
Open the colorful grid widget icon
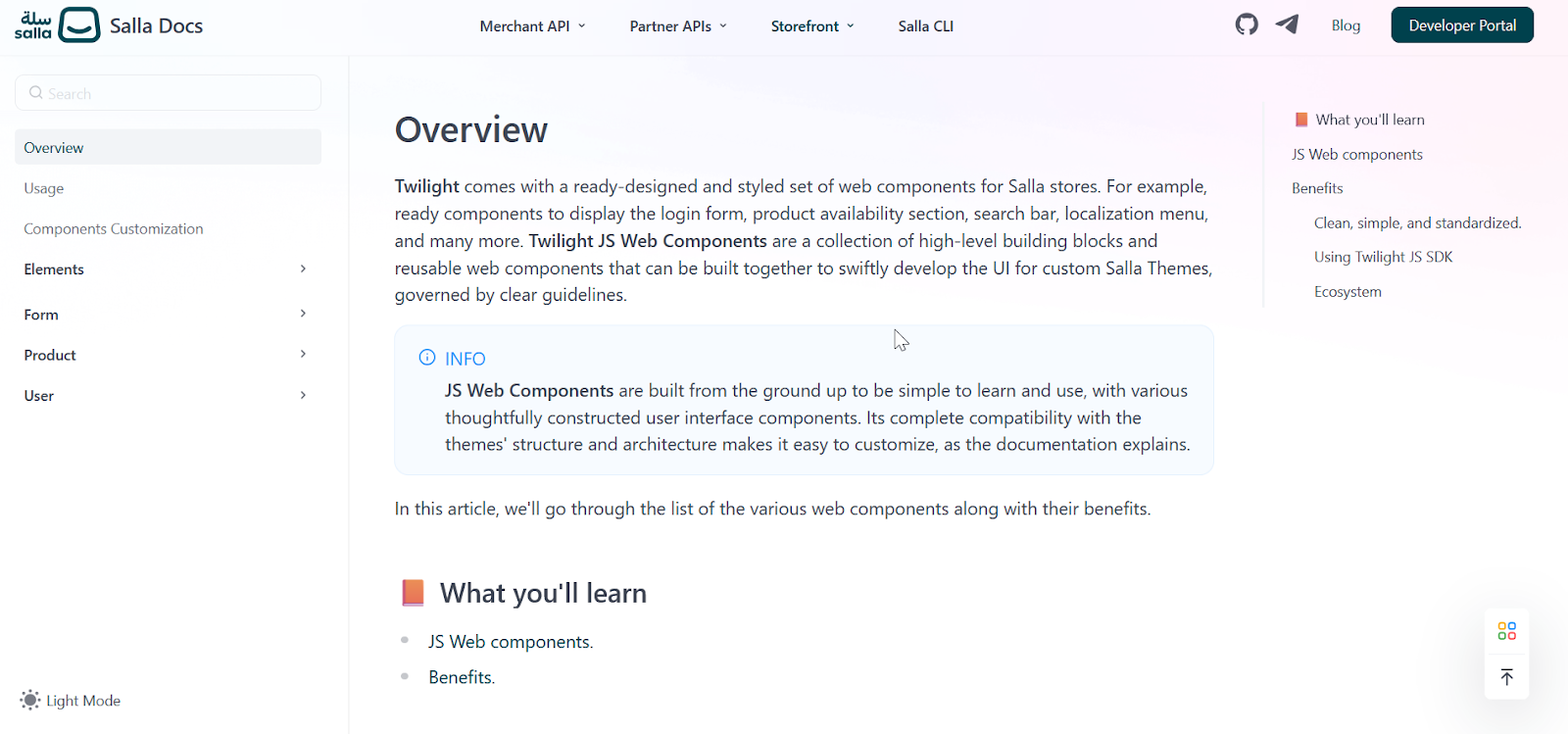tap(1507, 631)
